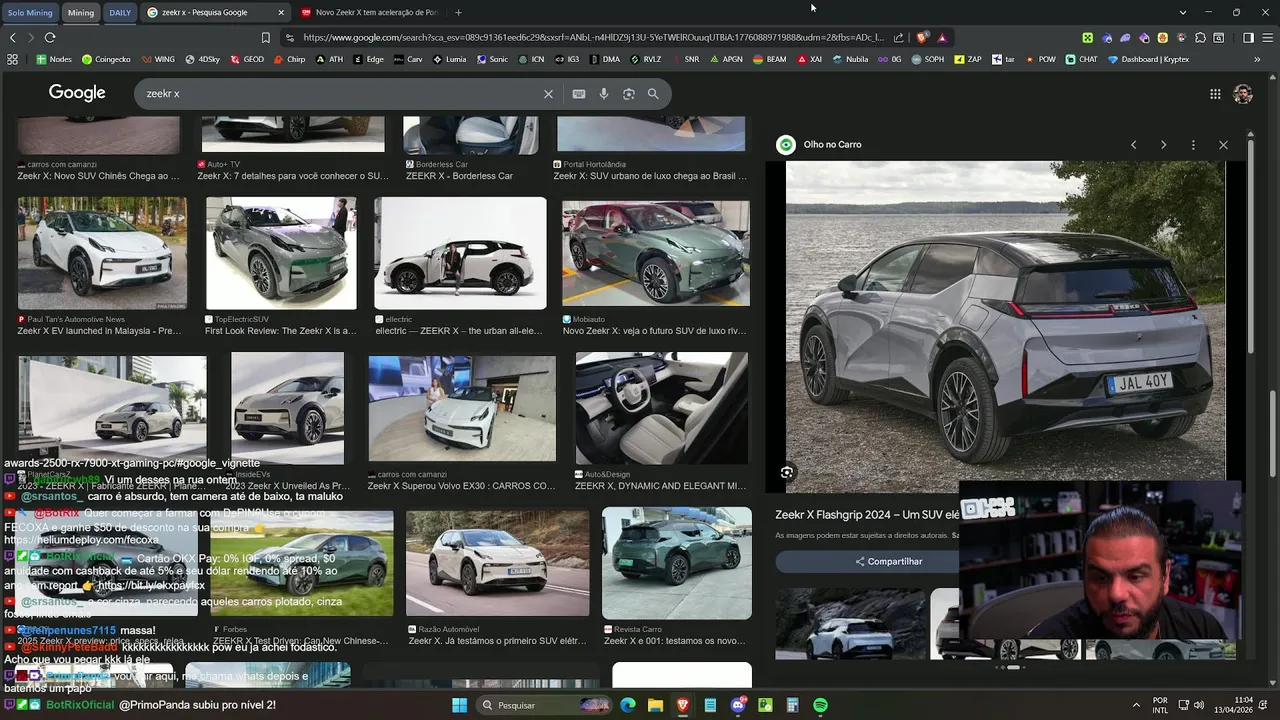Open Paul Tan's Zeekr X Malaysia thumbnail
This screenshot has height=720, width=1280.
(x=102, y=253)
